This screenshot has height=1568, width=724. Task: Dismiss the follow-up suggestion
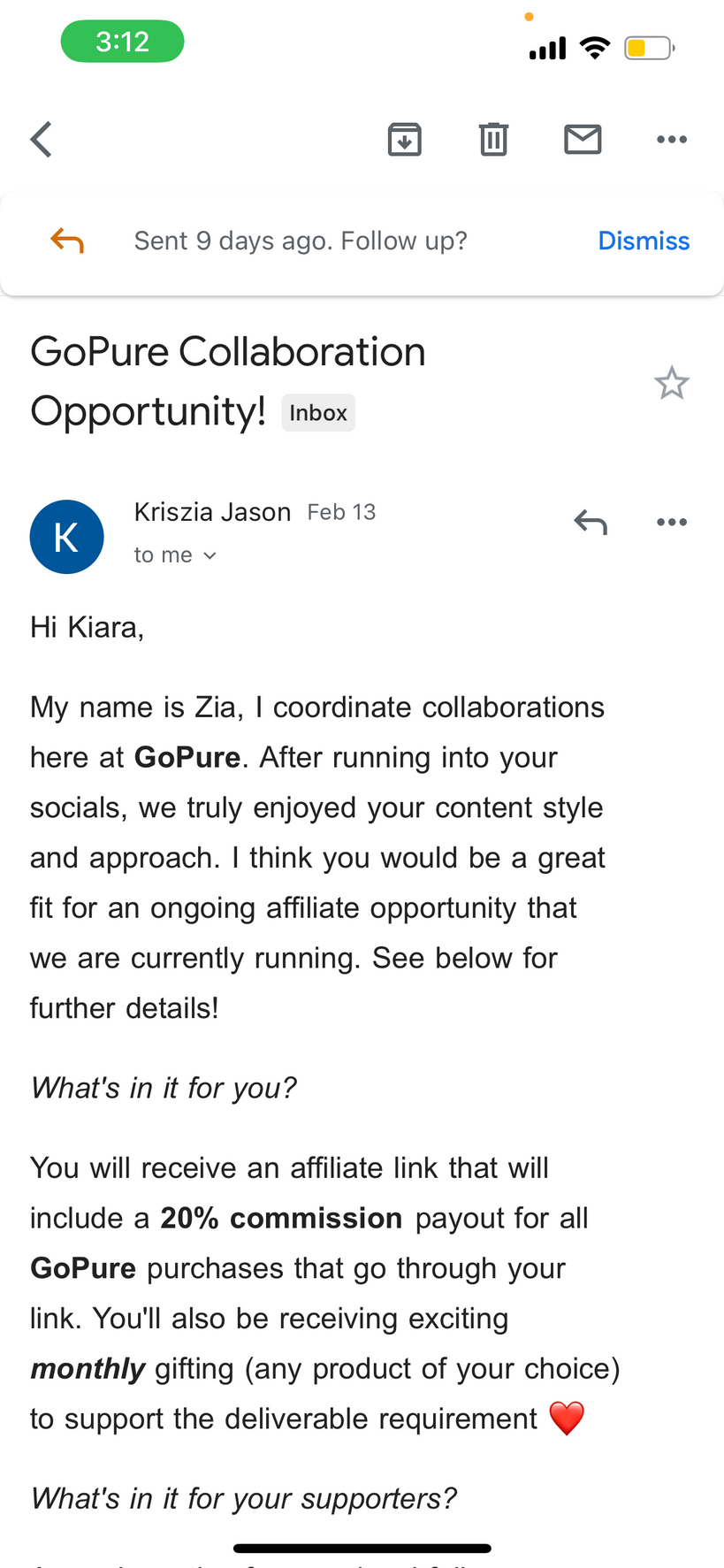[x=644, y=241]
